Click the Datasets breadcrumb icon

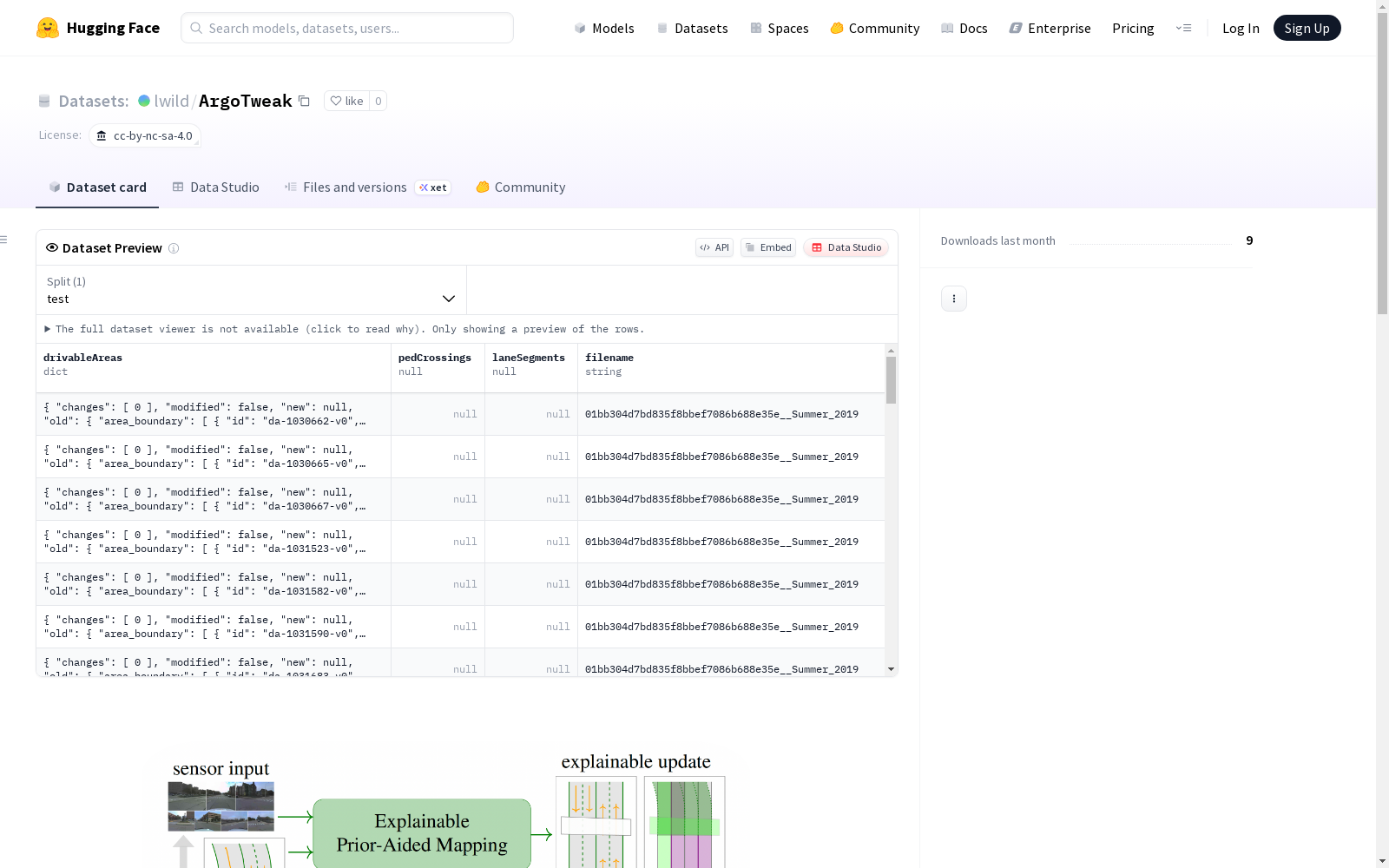(x=44, y=101)
